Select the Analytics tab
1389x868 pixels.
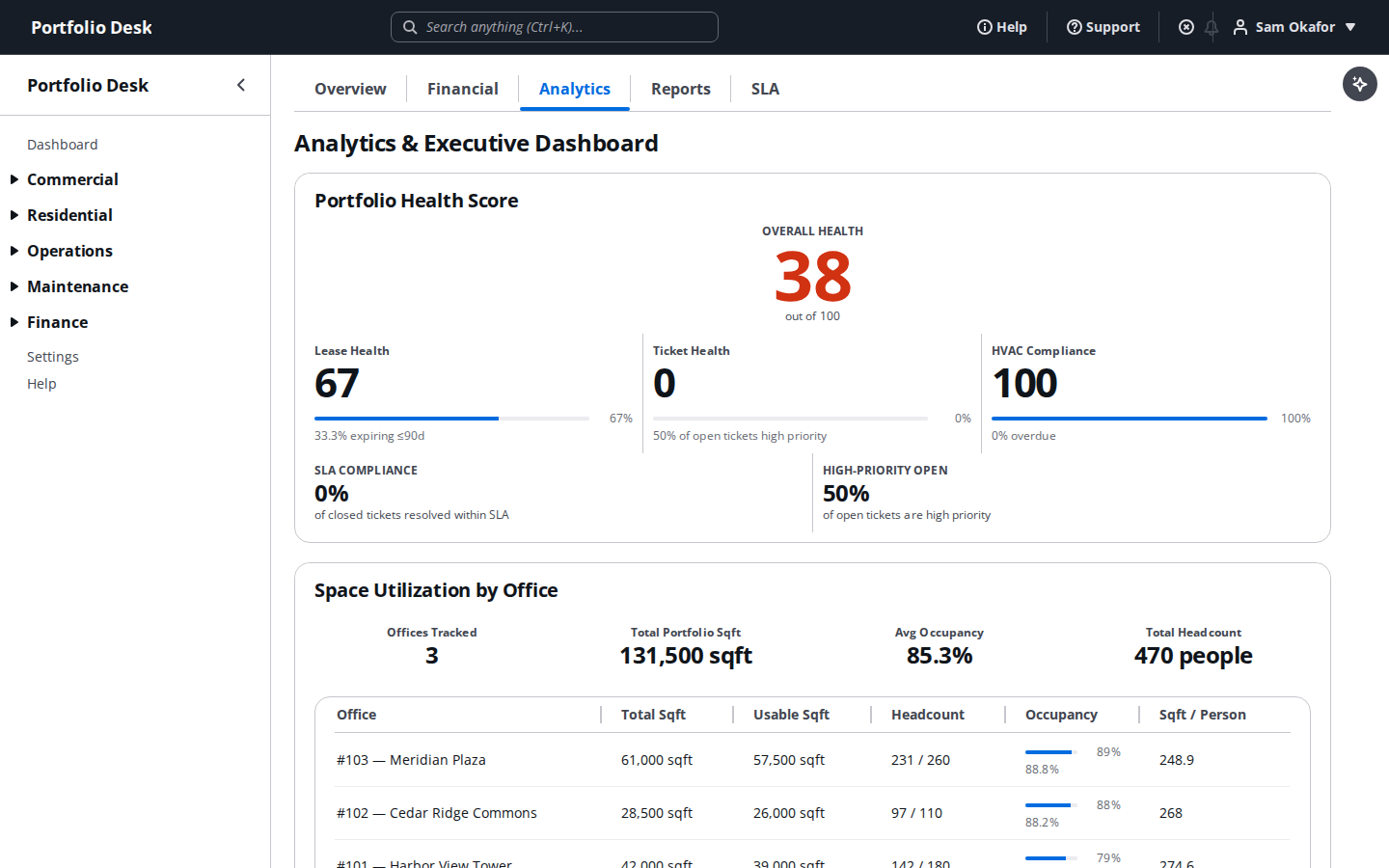tap(575, 89)
